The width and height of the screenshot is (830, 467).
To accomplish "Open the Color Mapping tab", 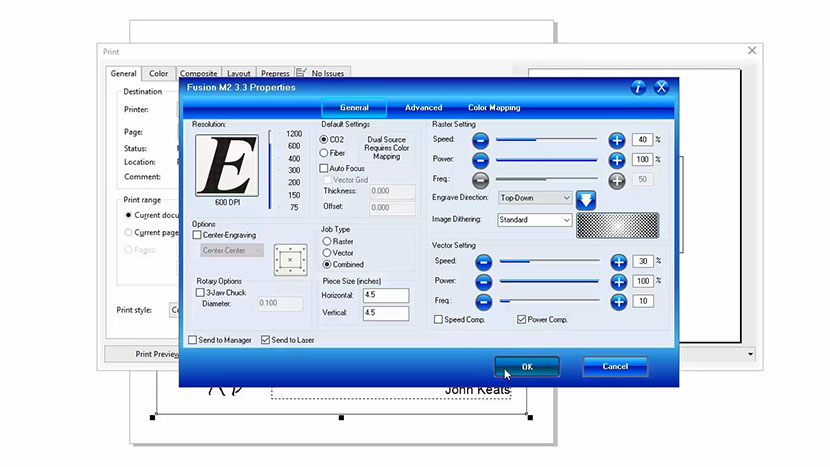I will point(494,108).
